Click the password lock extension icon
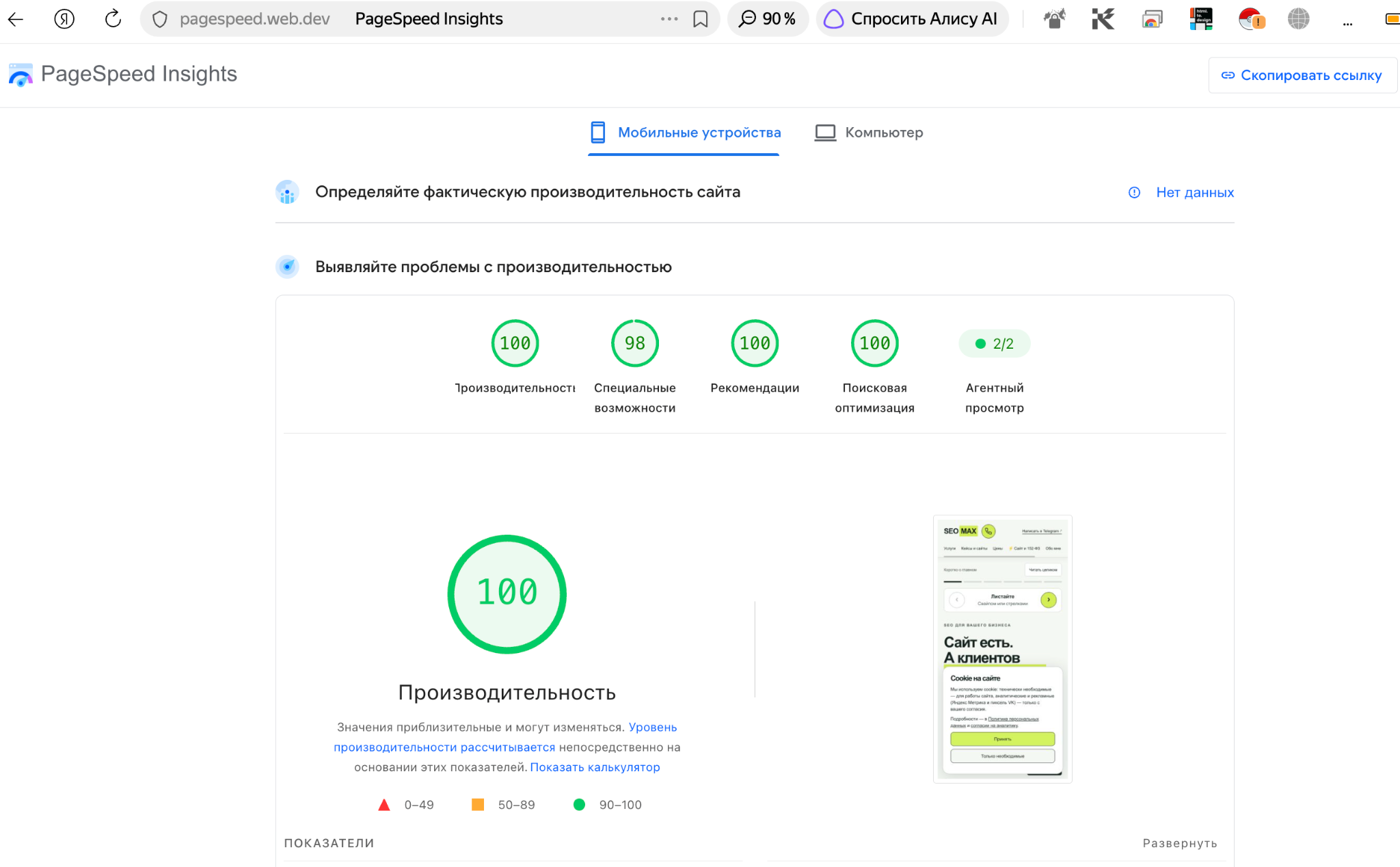This screenshot has width=1400, height=867. tap(1055, 19)
